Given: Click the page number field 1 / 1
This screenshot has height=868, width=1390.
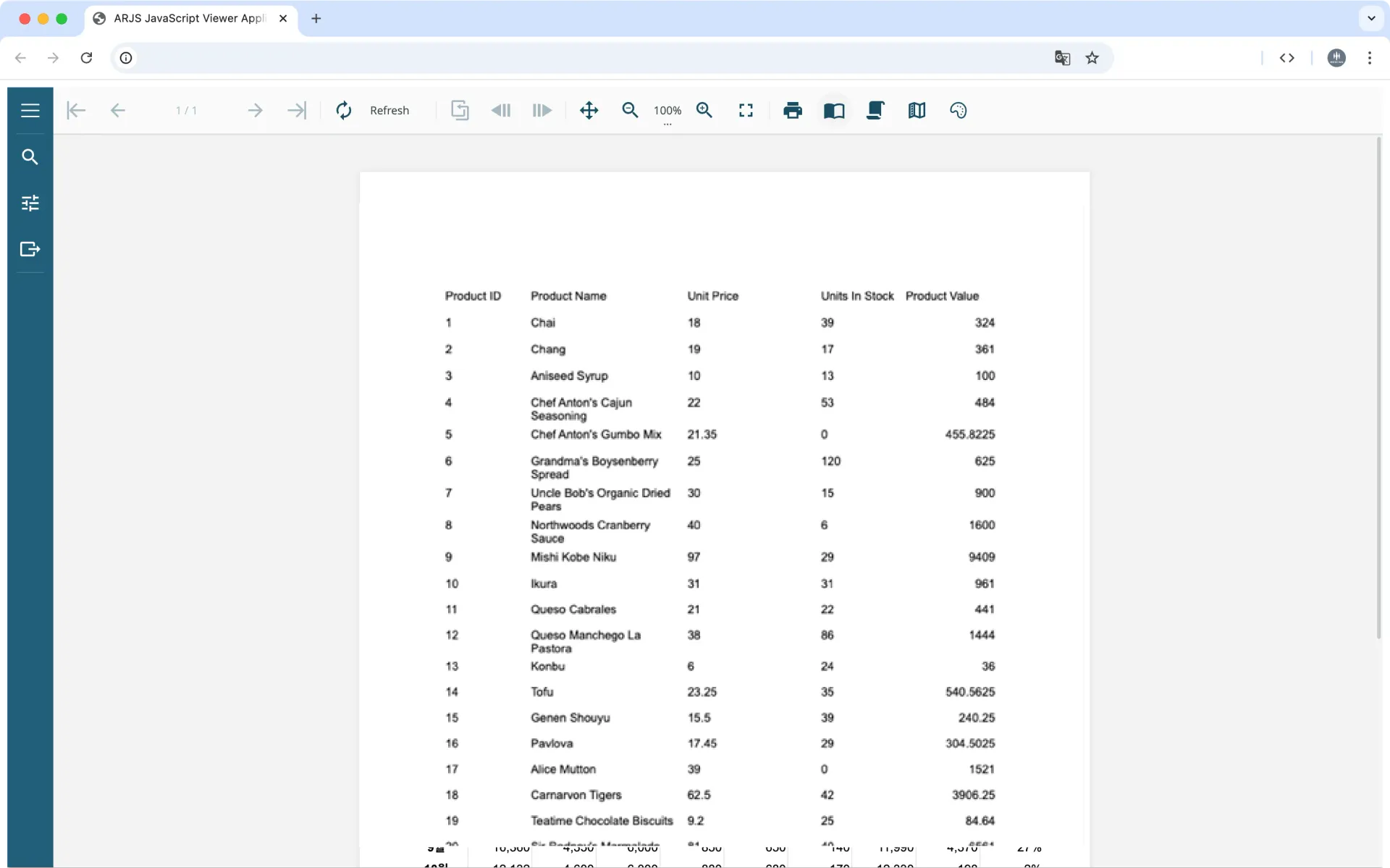Looking at the screenshot, I should coord(186,110).
